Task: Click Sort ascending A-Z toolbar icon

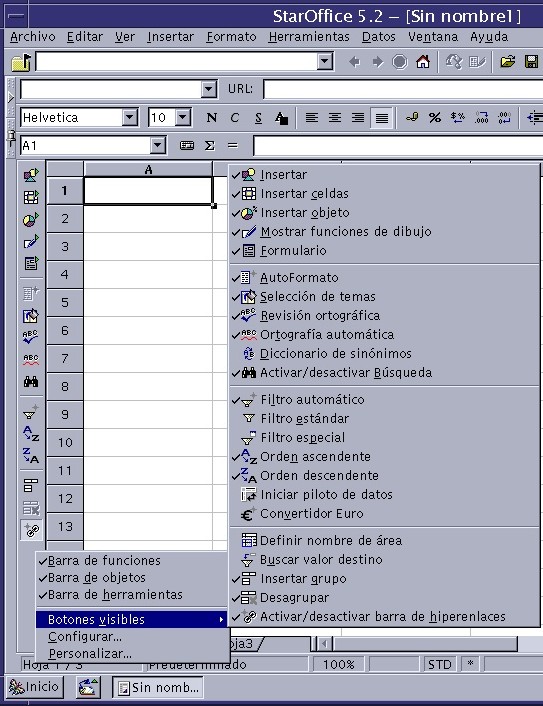Action: (x=31, y=434)
